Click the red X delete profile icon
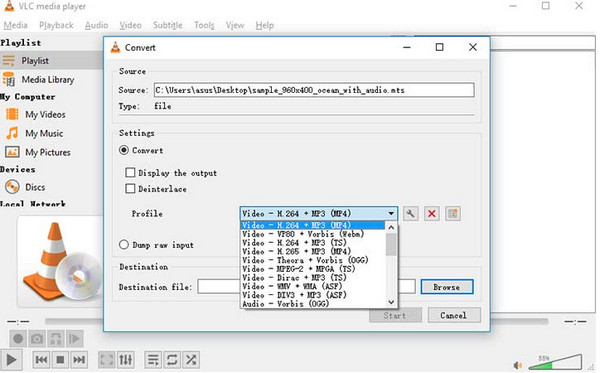 tap(432, 213)
